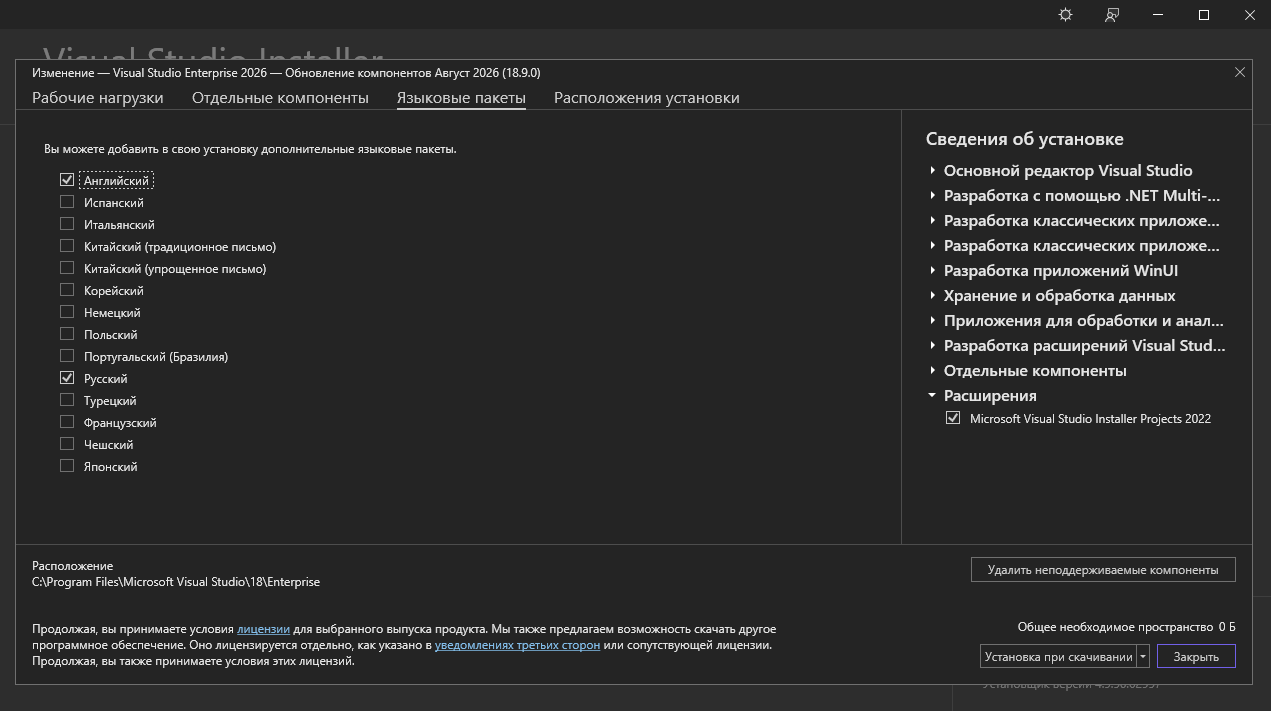1271x711 pixels.
Task: Check Китайский (традиционное письмо) checkbox
Action: (67, 246)
